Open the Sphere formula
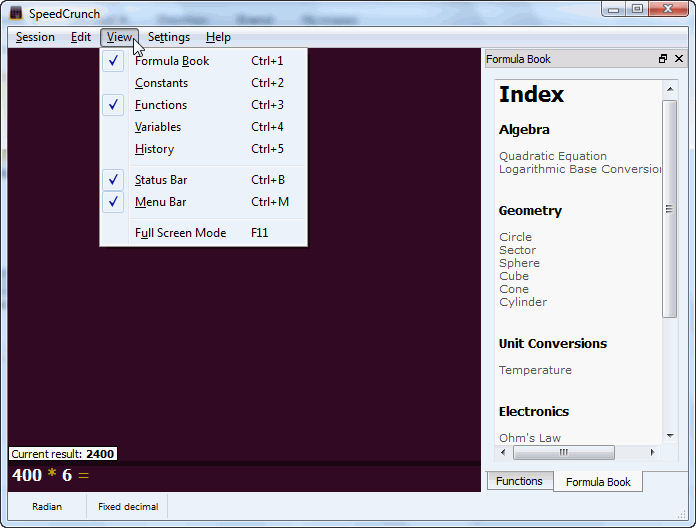Image resolution: width=696 pixels, height=528 pixels. click(x=519, y=263)
